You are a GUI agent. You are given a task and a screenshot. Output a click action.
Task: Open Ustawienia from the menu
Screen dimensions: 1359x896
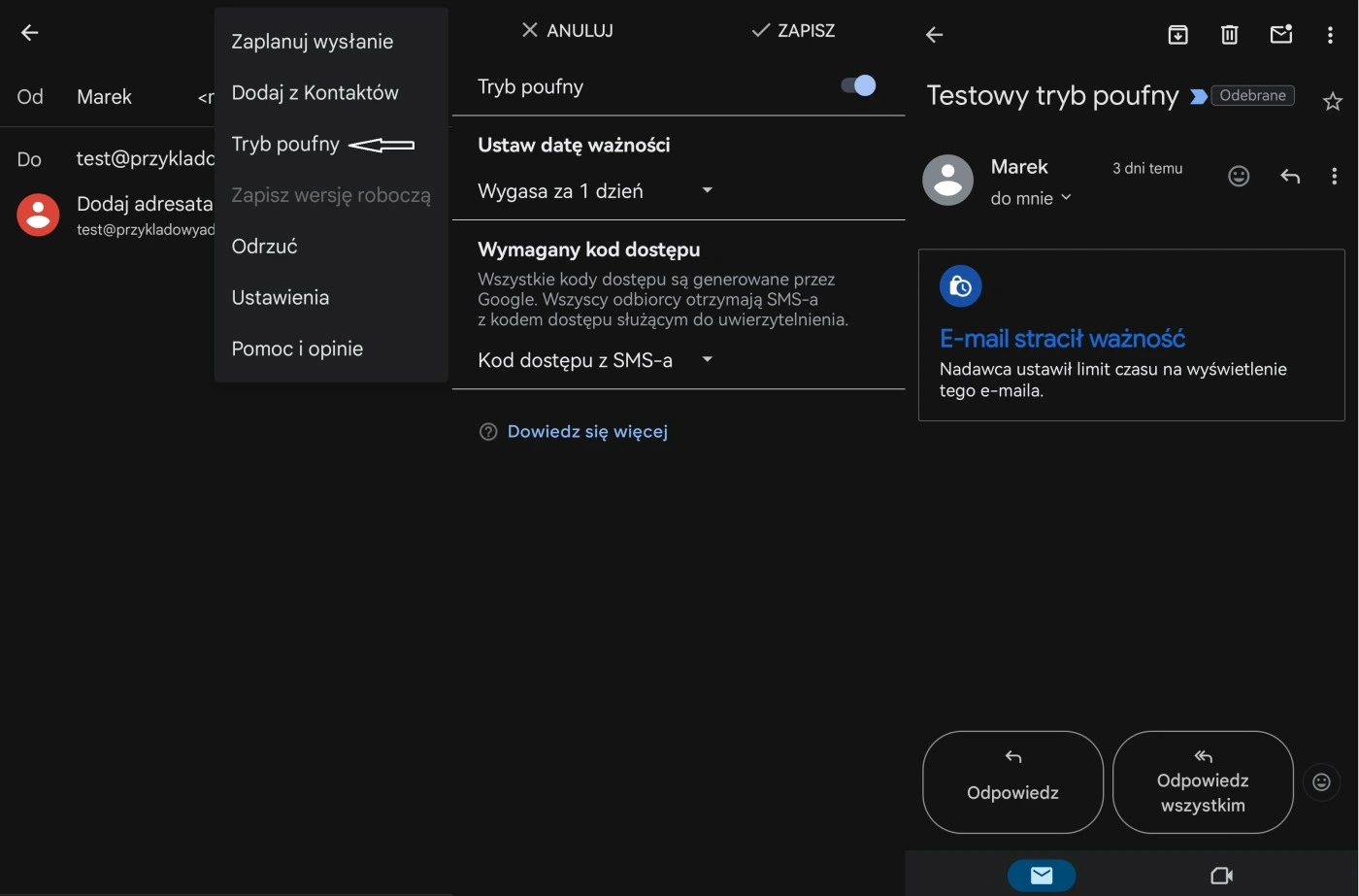point(280,297)
